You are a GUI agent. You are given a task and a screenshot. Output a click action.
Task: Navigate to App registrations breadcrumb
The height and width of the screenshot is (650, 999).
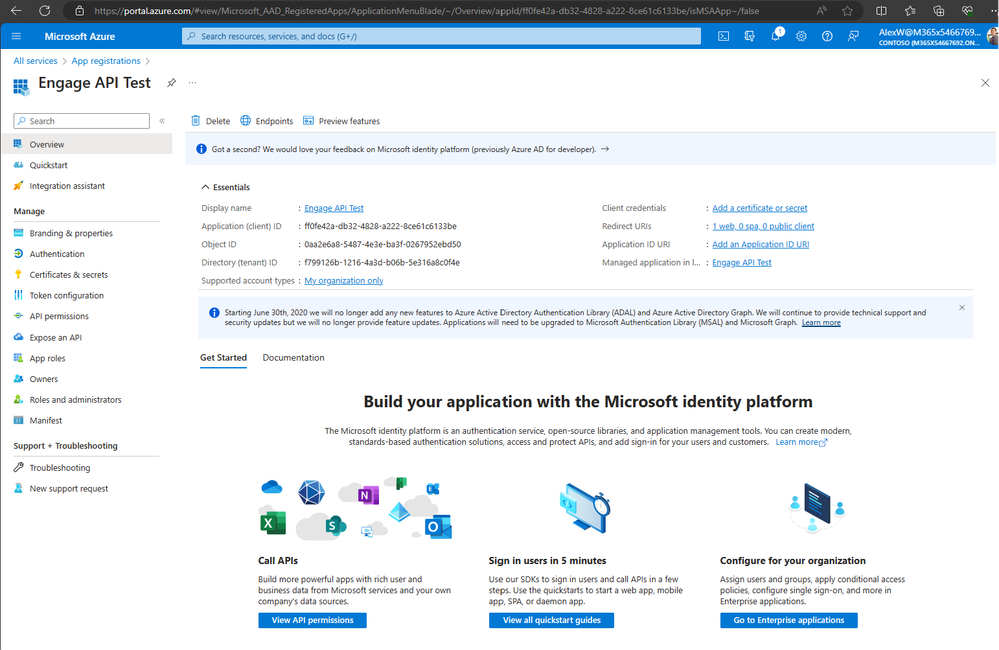(x=106, y=61)
